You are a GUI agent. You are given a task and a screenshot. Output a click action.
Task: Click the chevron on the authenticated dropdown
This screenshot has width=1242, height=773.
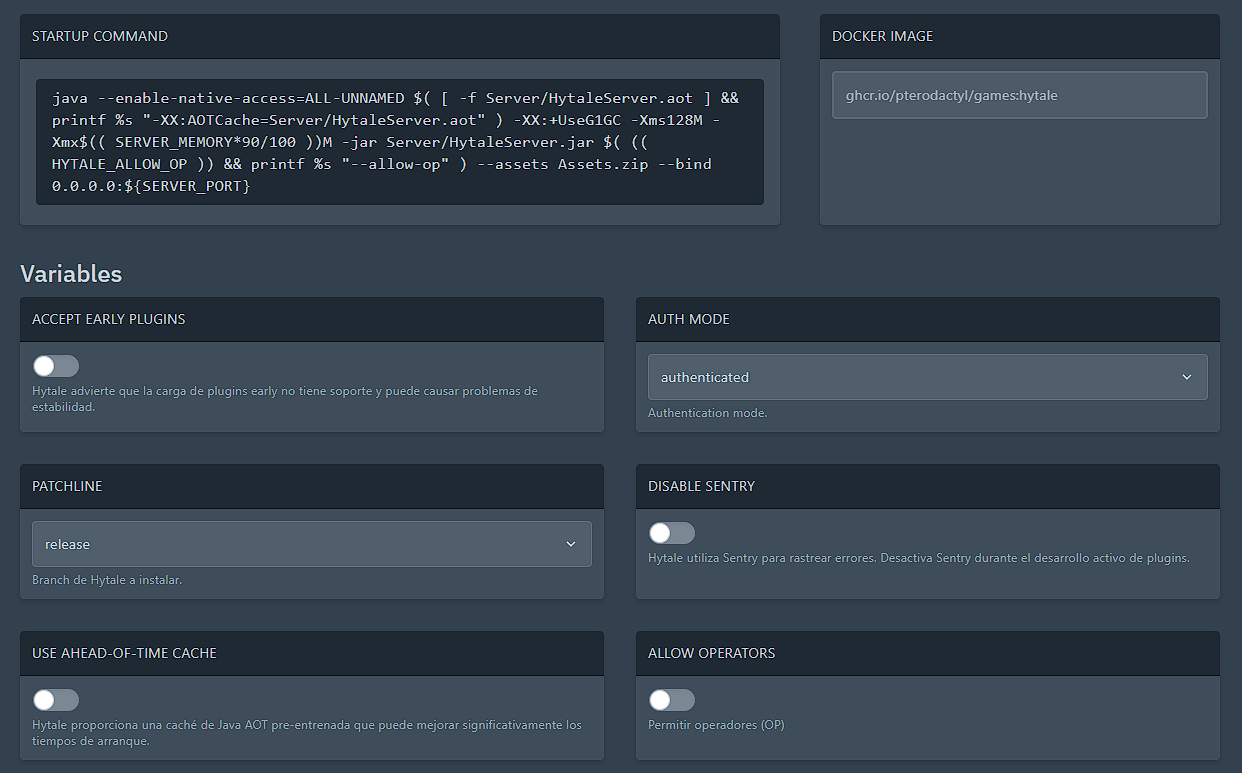click(1186, 377)
